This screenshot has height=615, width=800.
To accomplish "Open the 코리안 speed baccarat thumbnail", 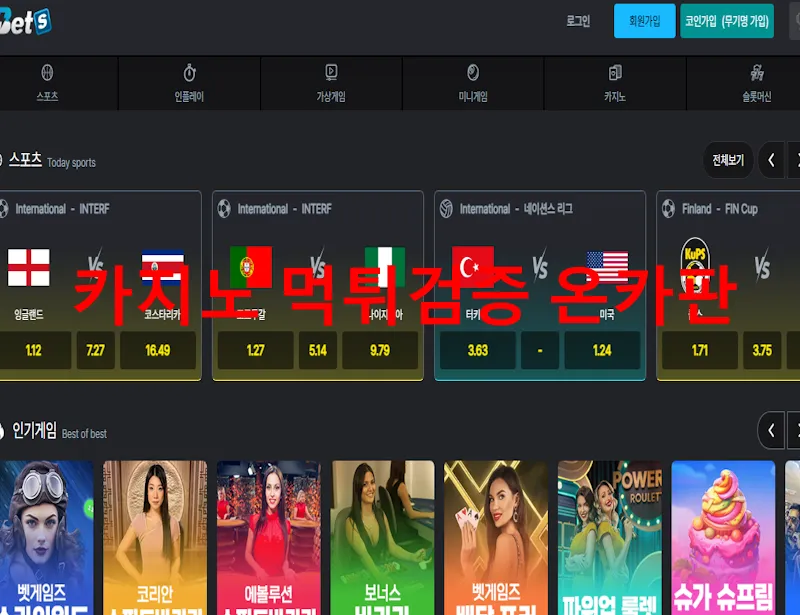I will coord(155,538).
